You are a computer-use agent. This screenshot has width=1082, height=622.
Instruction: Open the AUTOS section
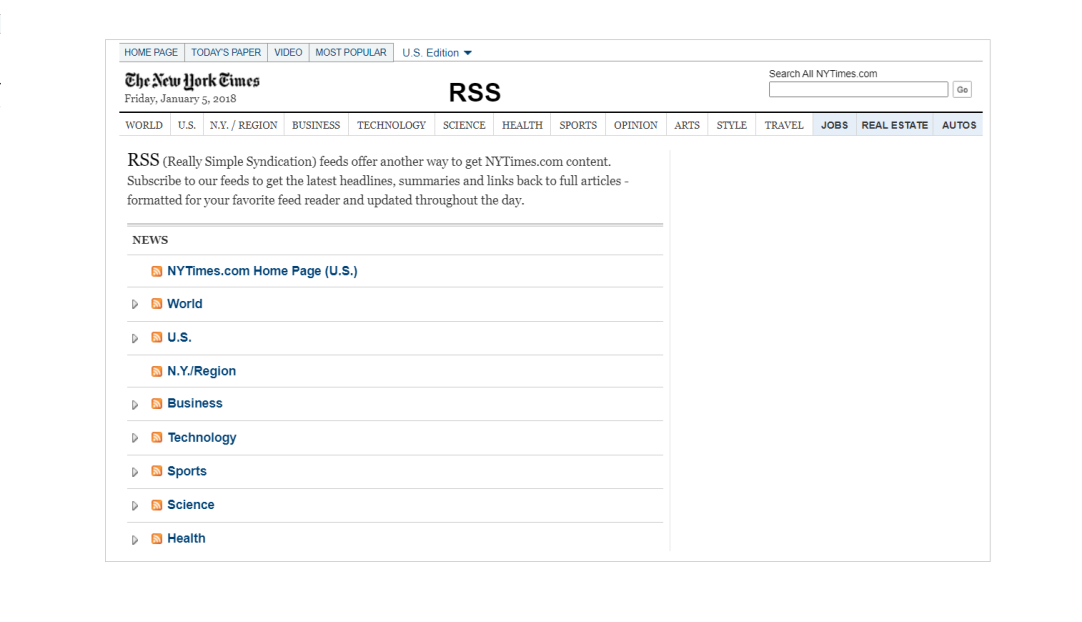coord(958,126)
